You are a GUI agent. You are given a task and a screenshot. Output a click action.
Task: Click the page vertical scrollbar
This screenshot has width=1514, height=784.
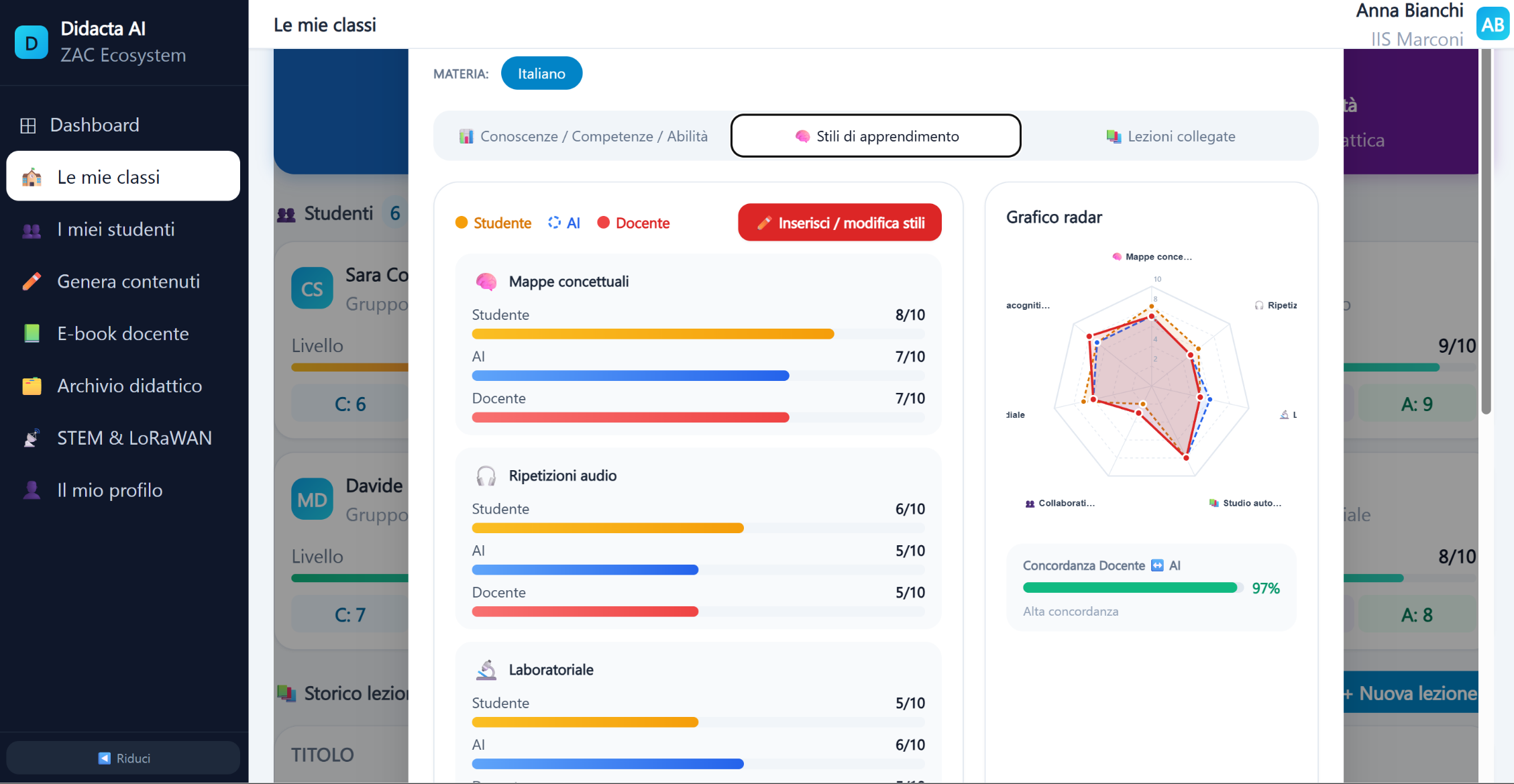point(1486,231)
